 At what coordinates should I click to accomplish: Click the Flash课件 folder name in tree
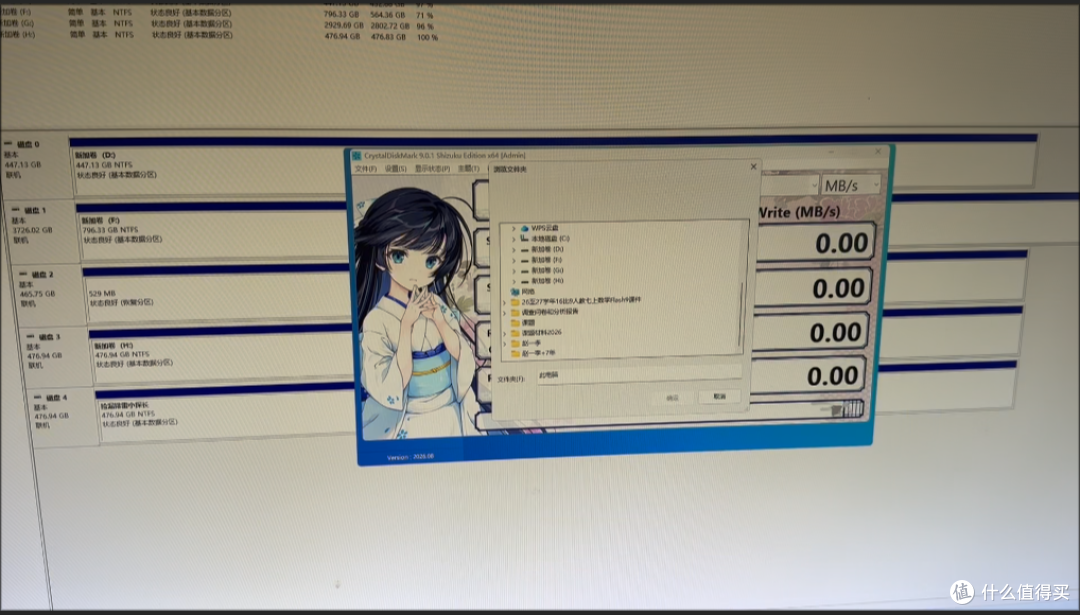[581, 301]
